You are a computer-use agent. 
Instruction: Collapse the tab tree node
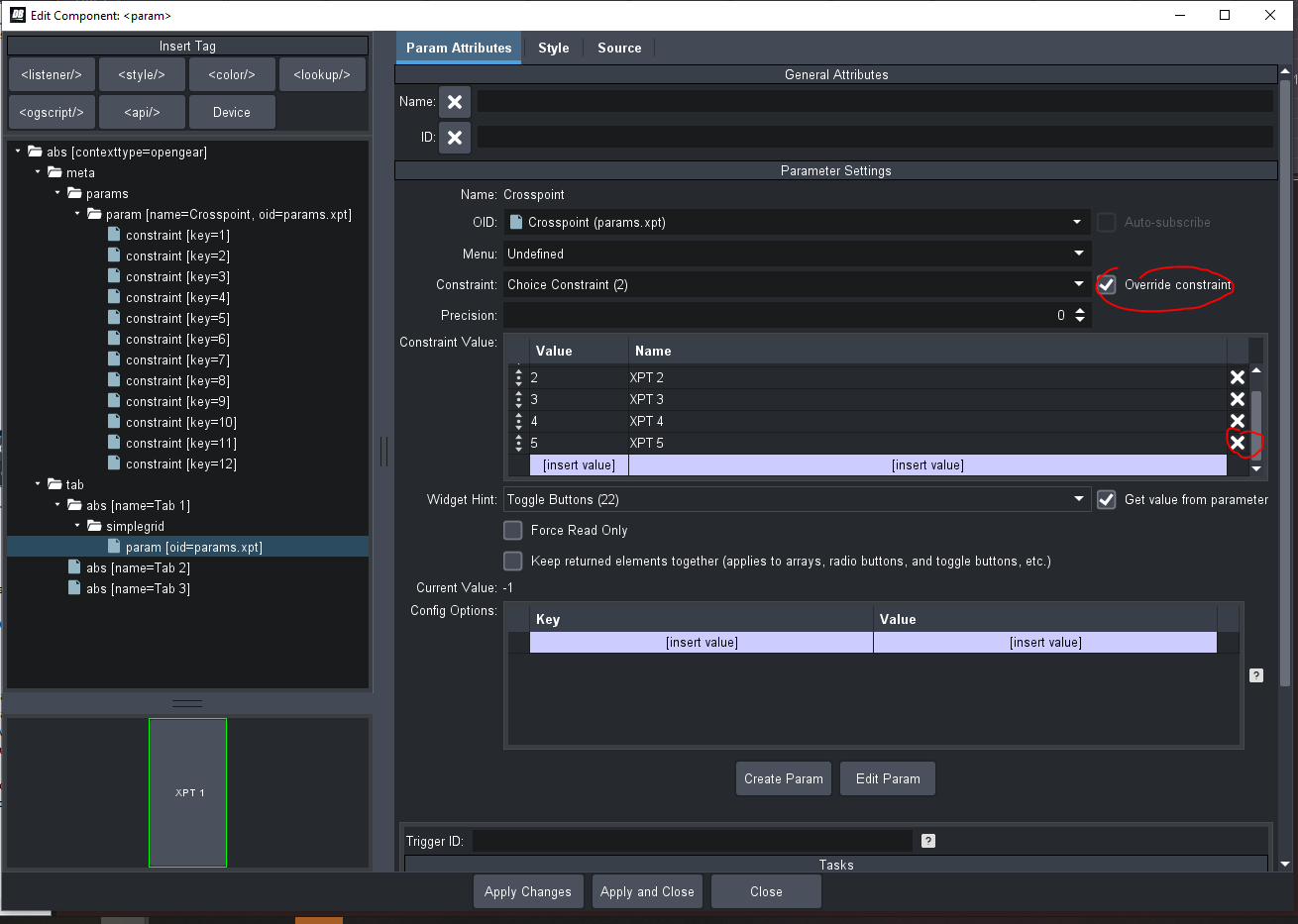tap(38, 484)
